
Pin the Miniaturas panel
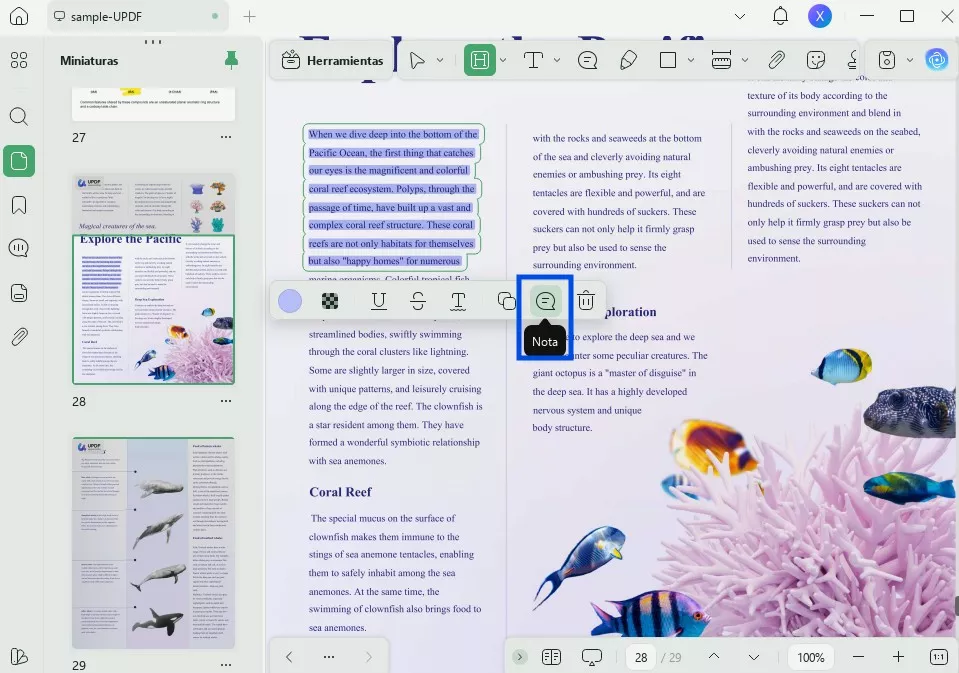(x=231, y=60)
